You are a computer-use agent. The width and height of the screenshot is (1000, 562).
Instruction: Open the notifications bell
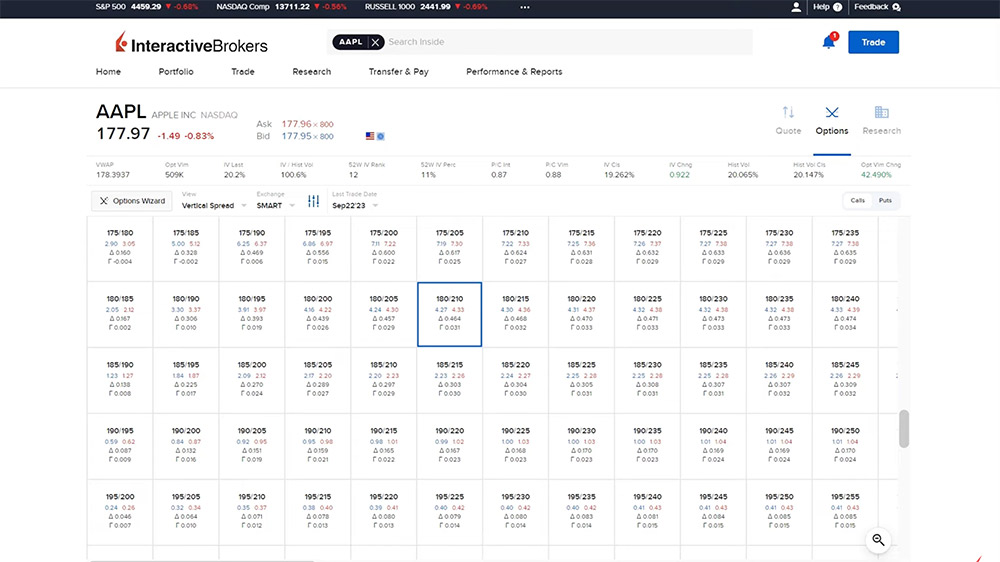(828, 42)
